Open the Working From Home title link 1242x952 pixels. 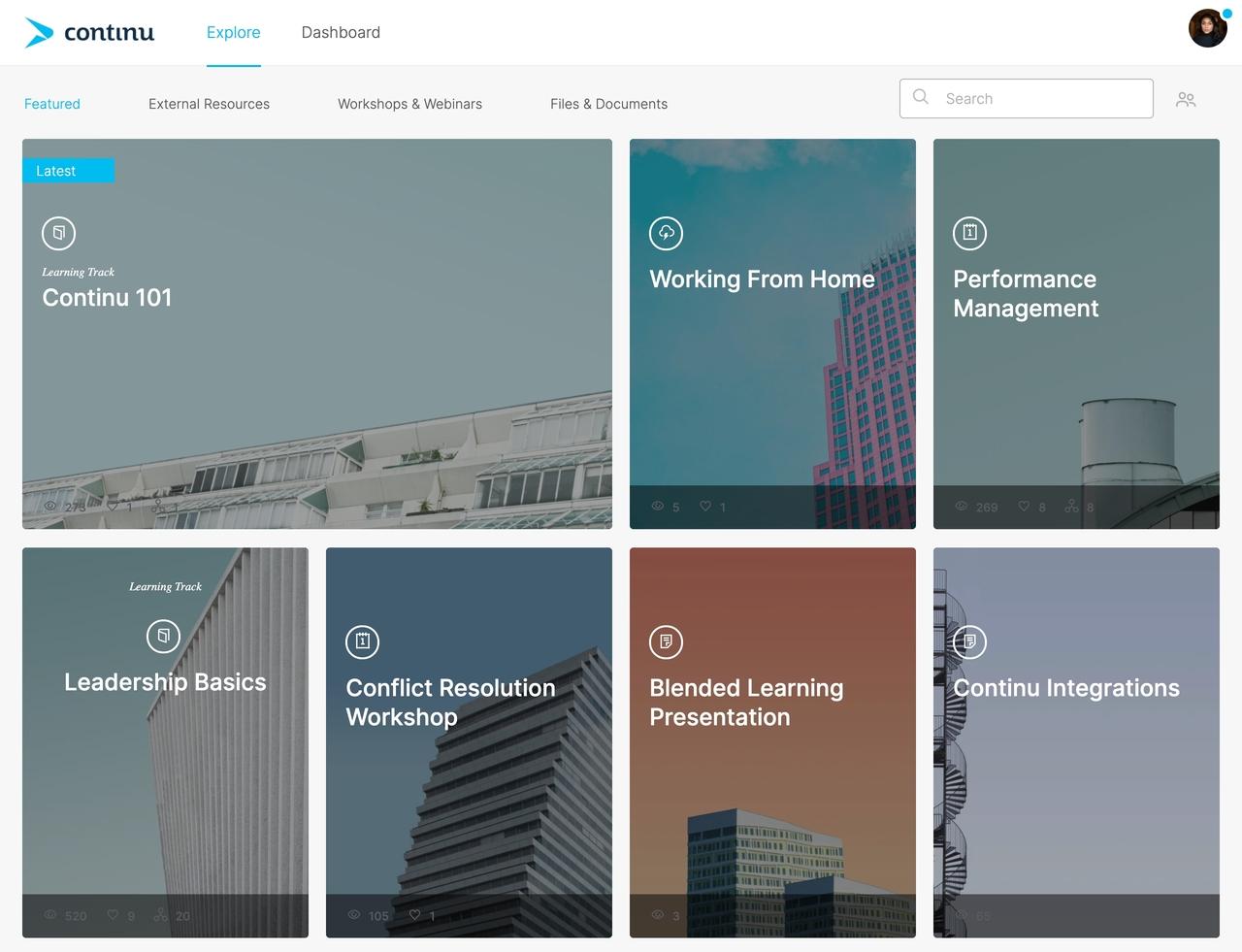(x=762, y=279)
